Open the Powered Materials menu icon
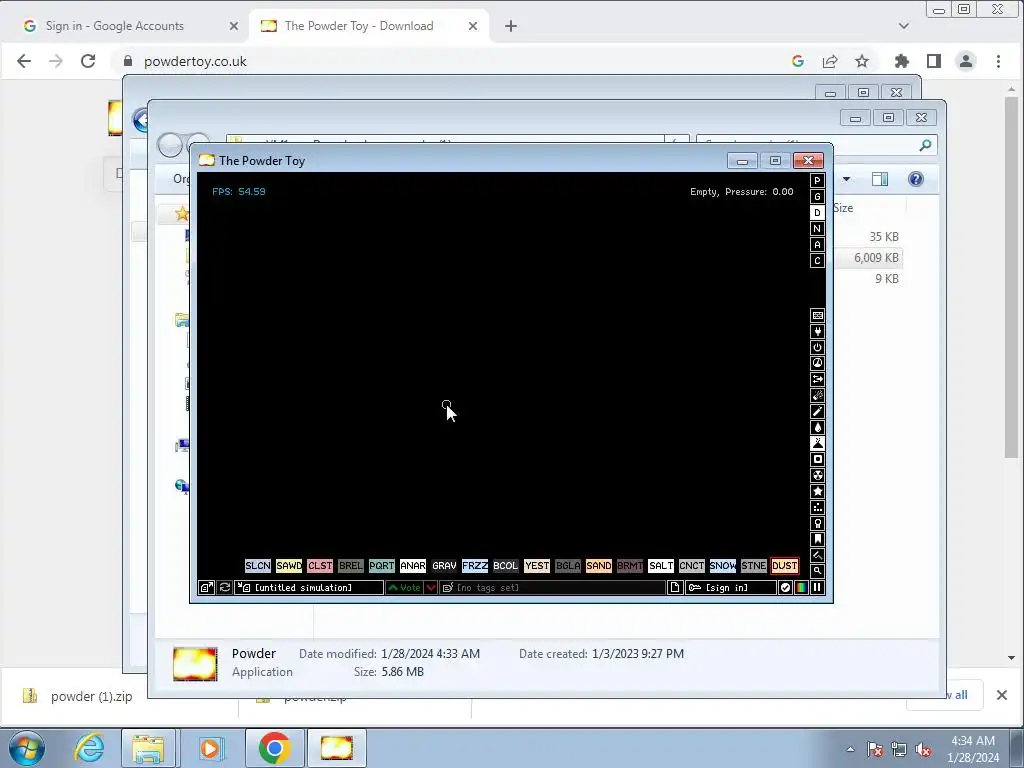The image size is (1024, 768). coord(817,347)
